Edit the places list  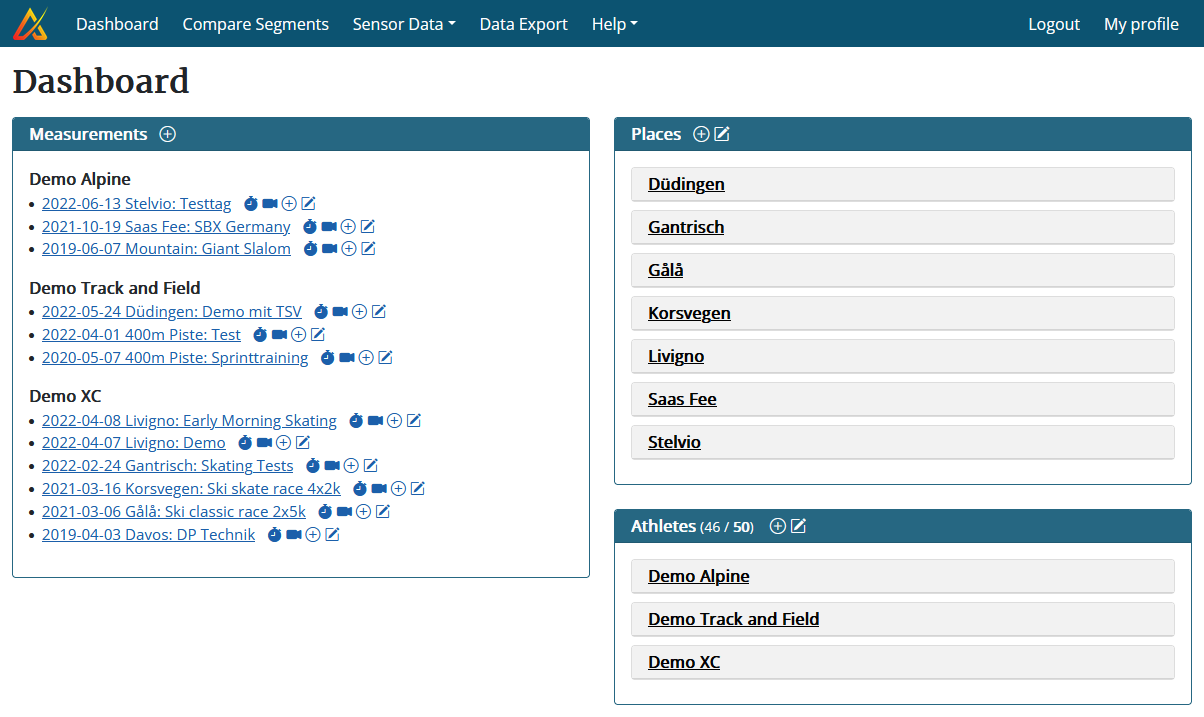click(x=722, y=133)
